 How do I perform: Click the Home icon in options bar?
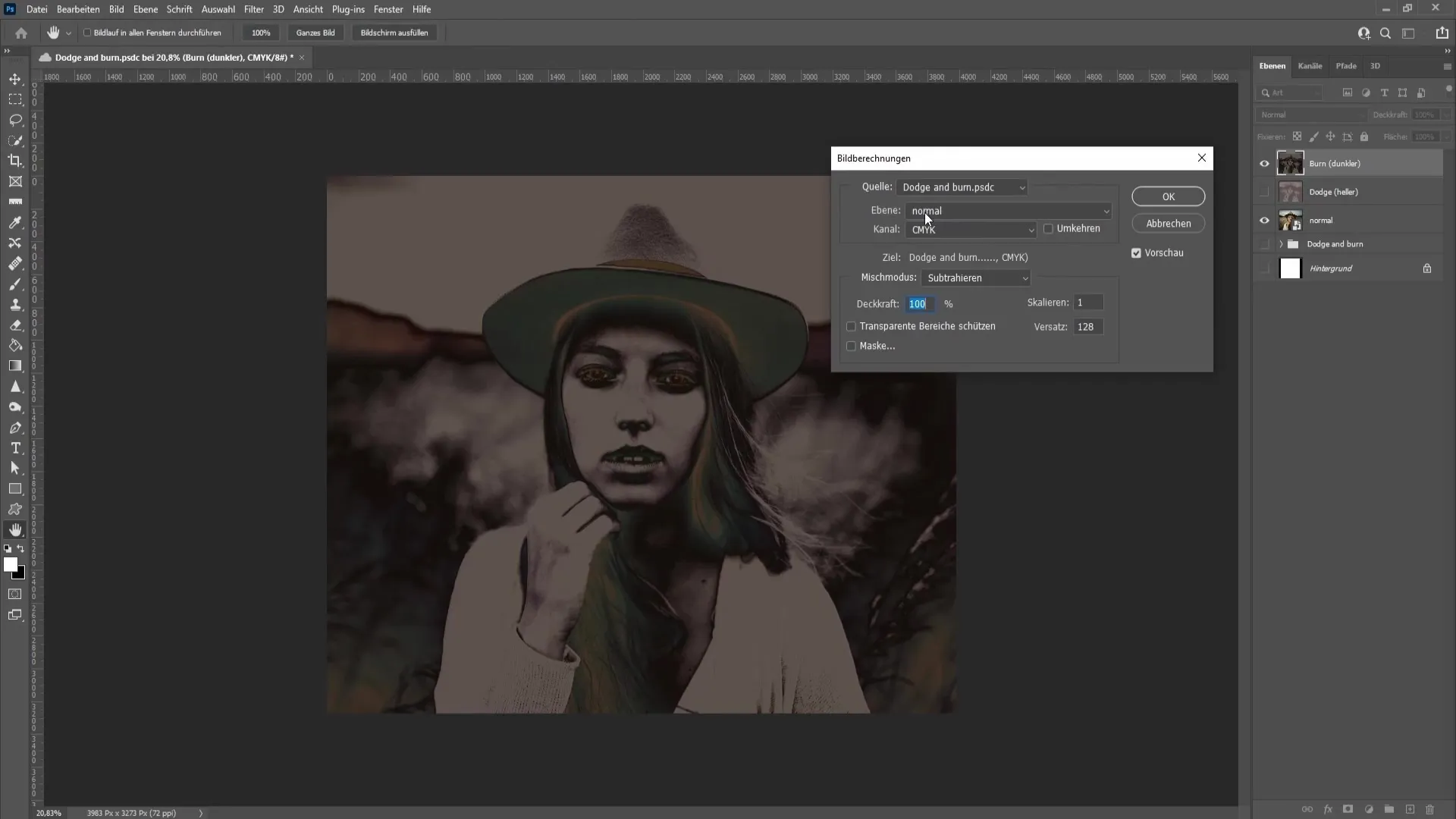tap(21, 33)
